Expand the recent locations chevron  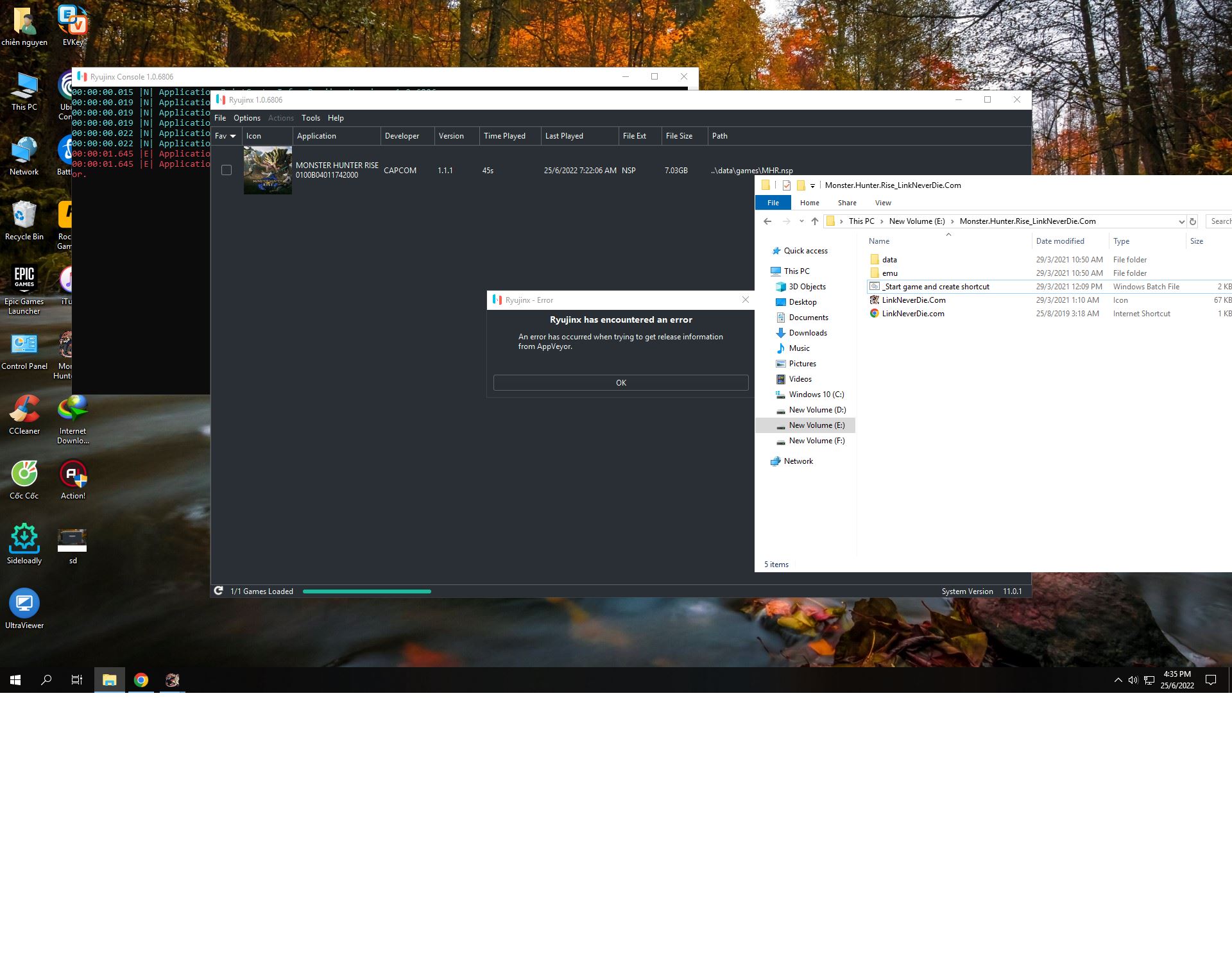801,221
